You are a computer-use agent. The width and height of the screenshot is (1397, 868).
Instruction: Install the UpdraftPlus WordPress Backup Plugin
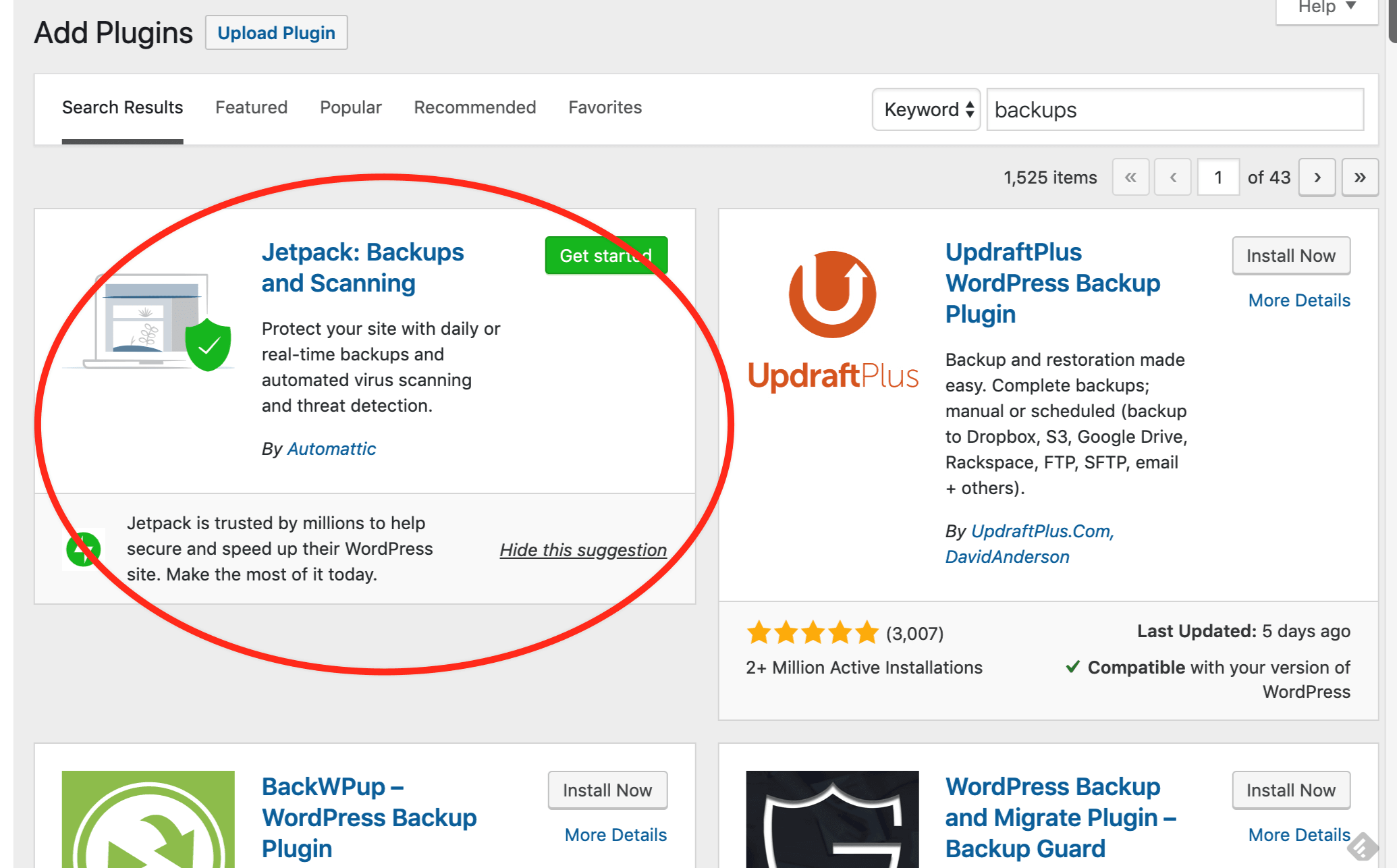pyautogui.click(x=1290, y=256)
